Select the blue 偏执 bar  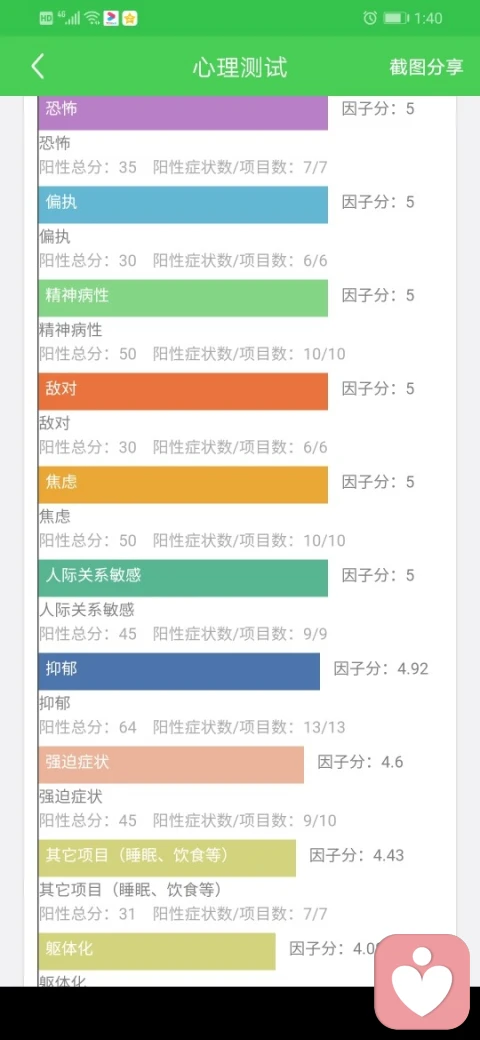183,204
